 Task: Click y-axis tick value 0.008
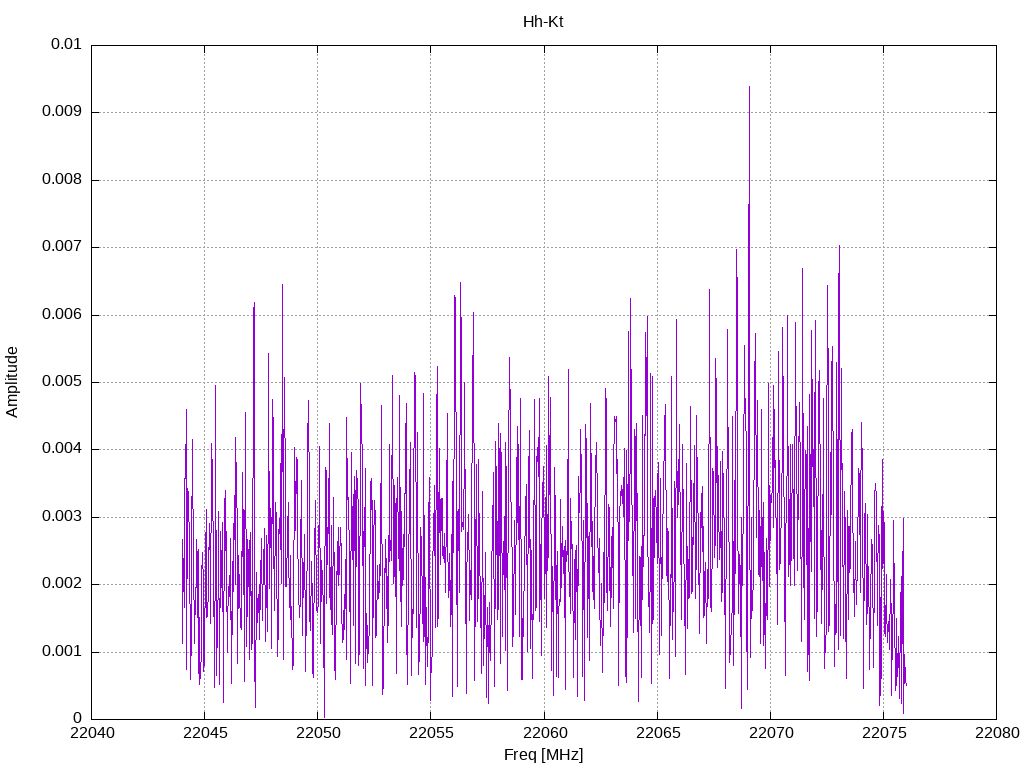62,180
